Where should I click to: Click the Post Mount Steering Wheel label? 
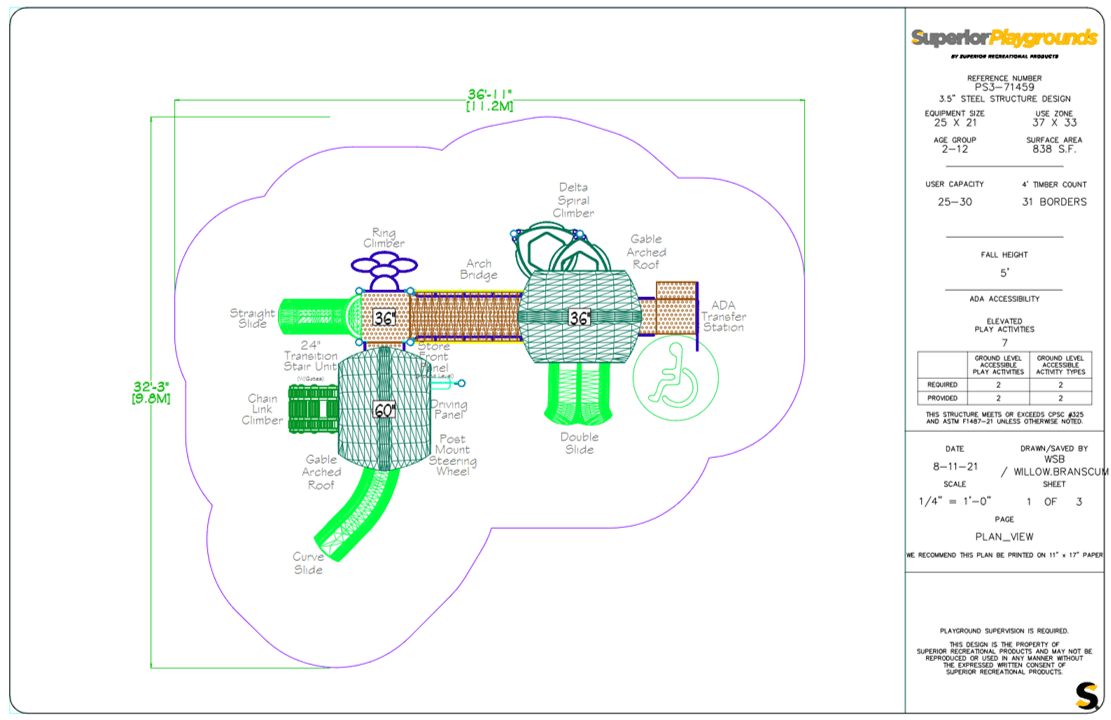tap(453, 455)
